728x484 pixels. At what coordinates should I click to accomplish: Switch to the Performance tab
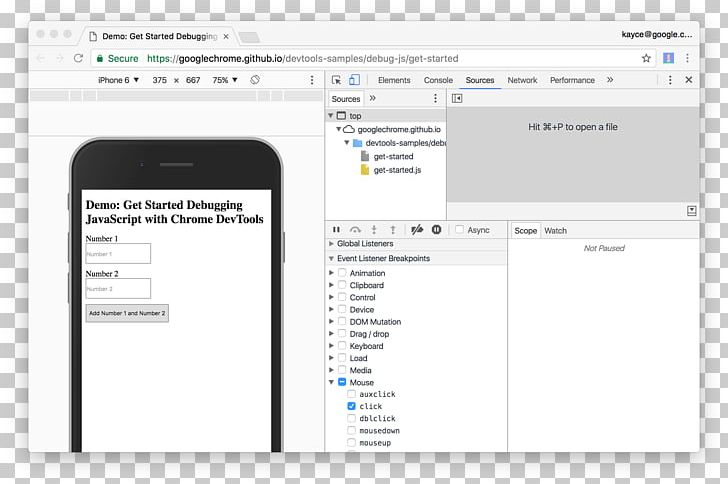point(572,80)
